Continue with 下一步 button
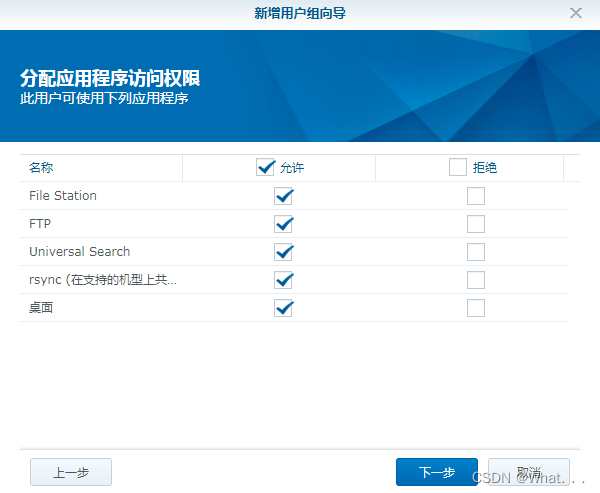This screenshot has width=600, height=493. tap(437, 472)
